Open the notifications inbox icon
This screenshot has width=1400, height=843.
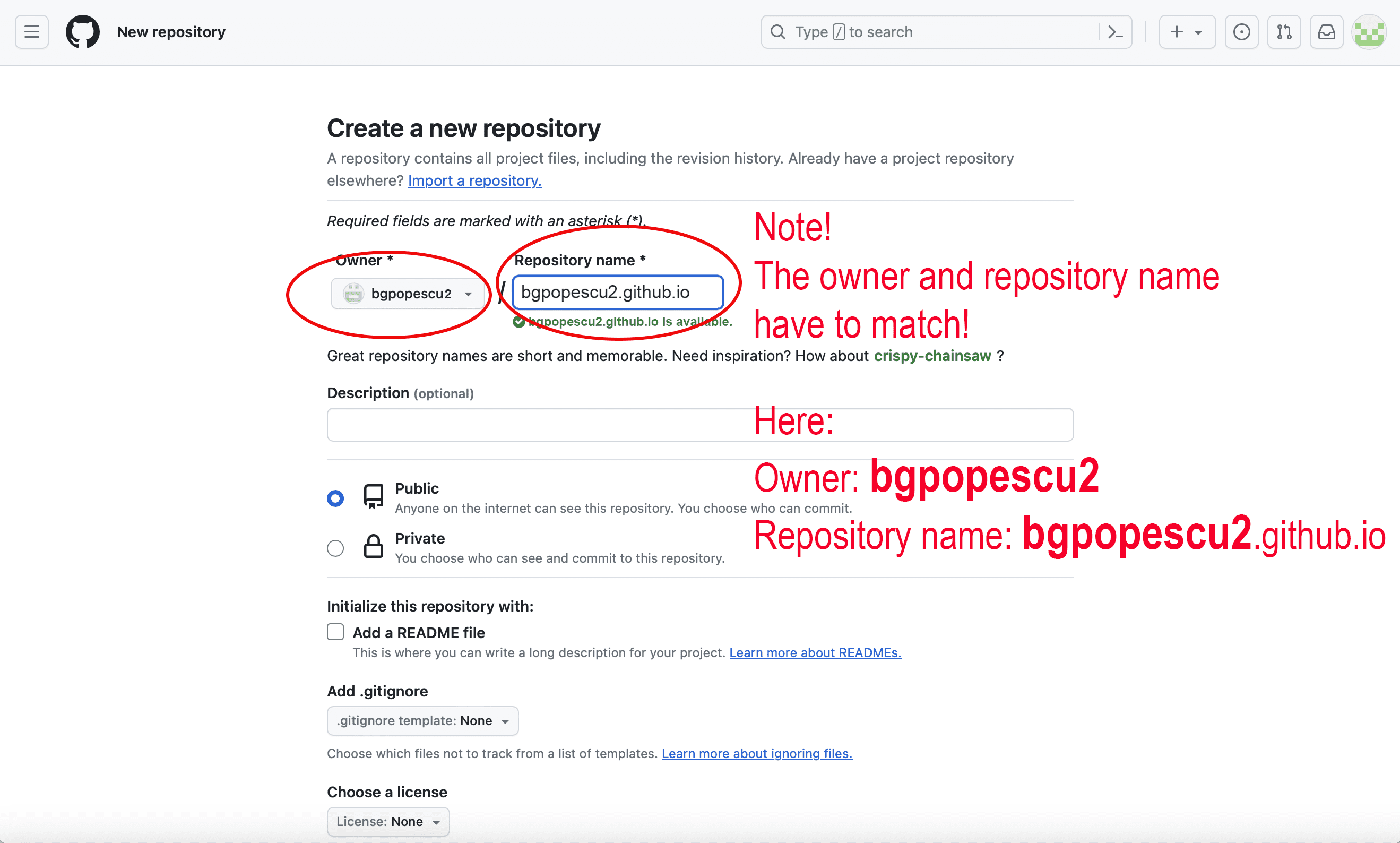[1326, 32]
